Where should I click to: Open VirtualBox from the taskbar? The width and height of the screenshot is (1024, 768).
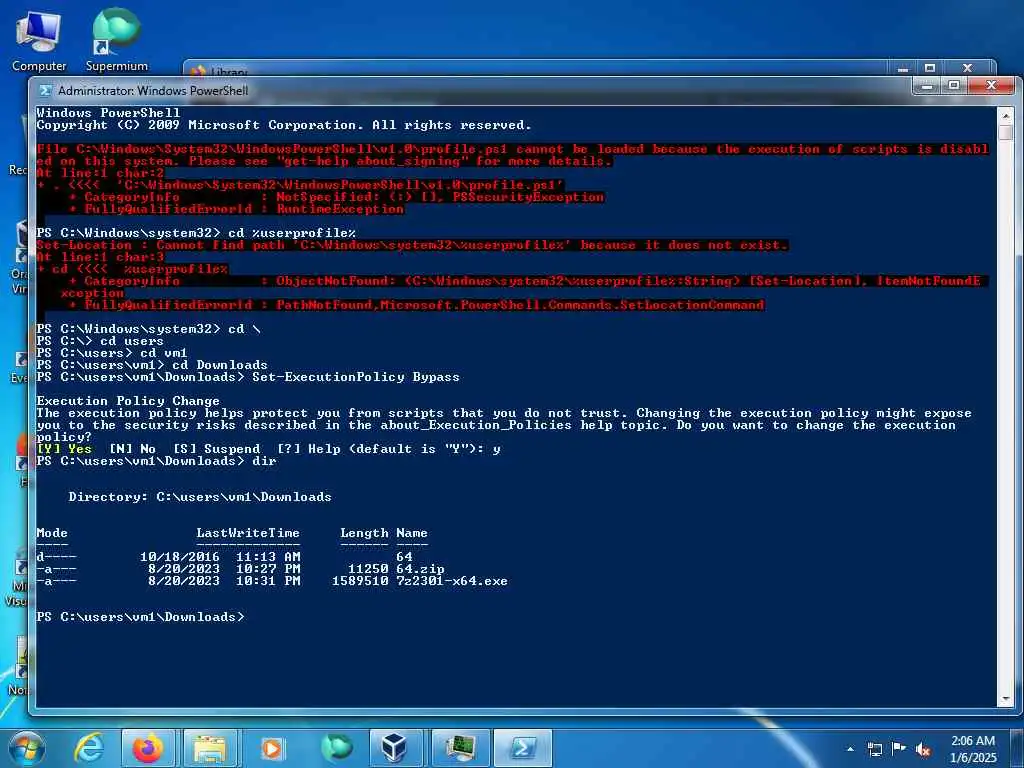coord(397,748)
